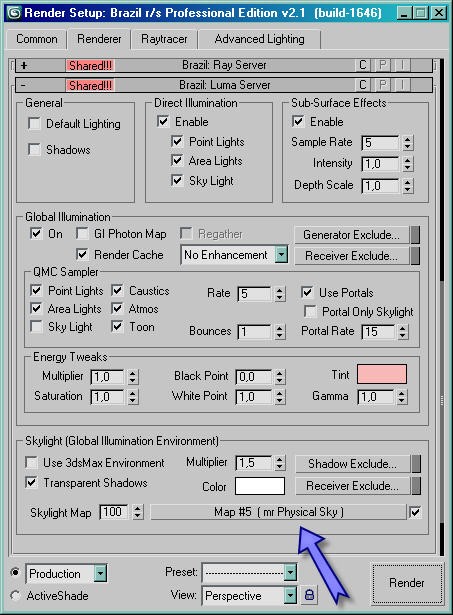Enable Sky Light in QMC Sampler
Viewport: 453px width, 615px height.
(x=36, y=327)
